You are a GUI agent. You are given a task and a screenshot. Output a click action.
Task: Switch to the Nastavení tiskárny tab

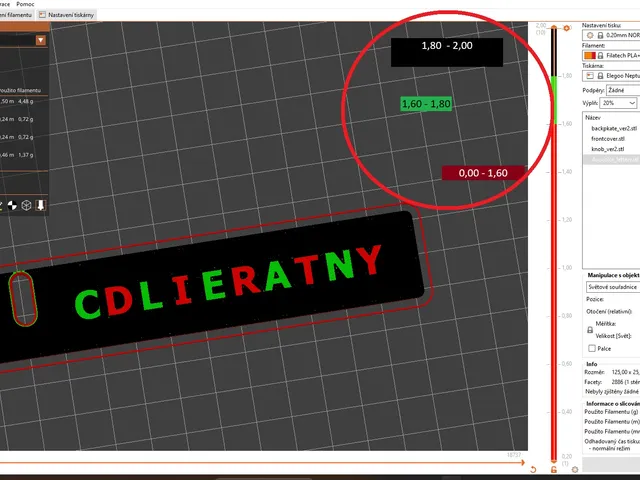(x=66, y=15)
